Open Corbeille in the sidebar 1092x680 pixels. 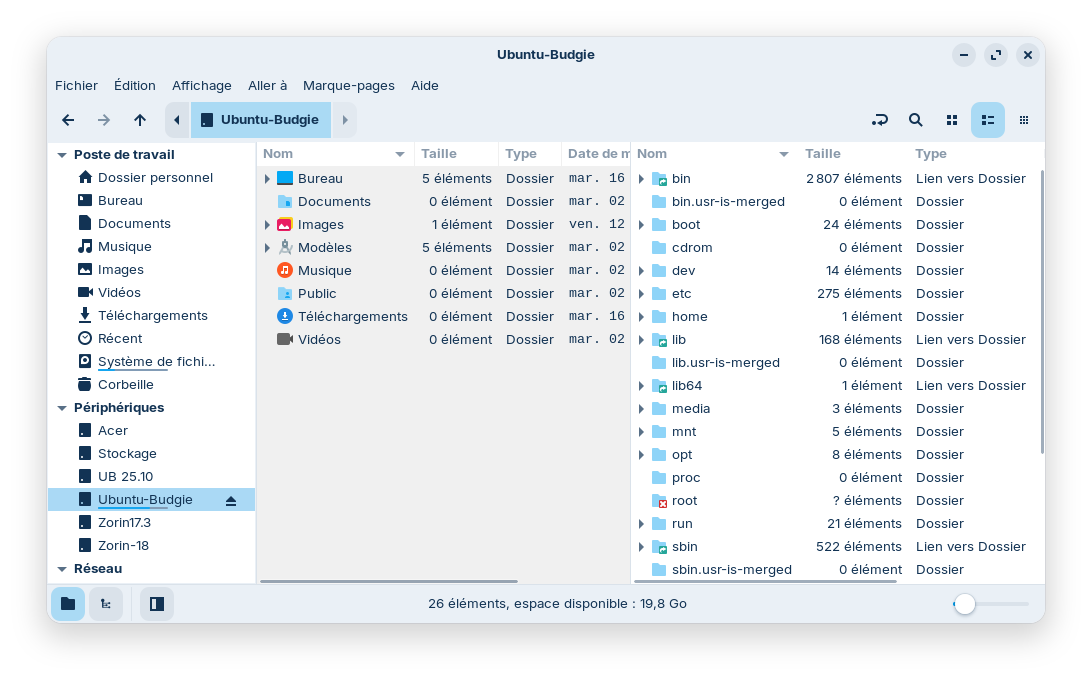[x=125, y=384]
